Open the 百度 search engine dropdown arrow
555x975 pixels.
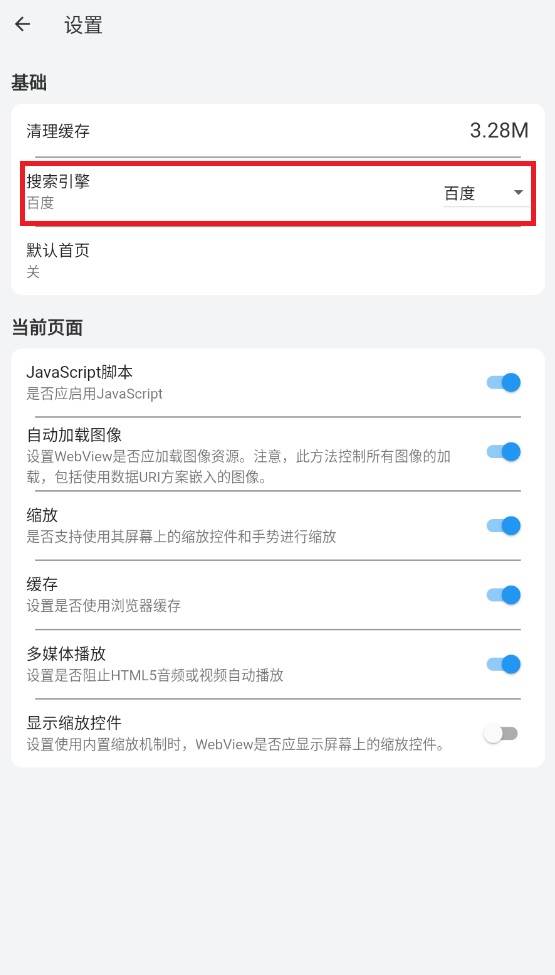(x=518, y=193)
